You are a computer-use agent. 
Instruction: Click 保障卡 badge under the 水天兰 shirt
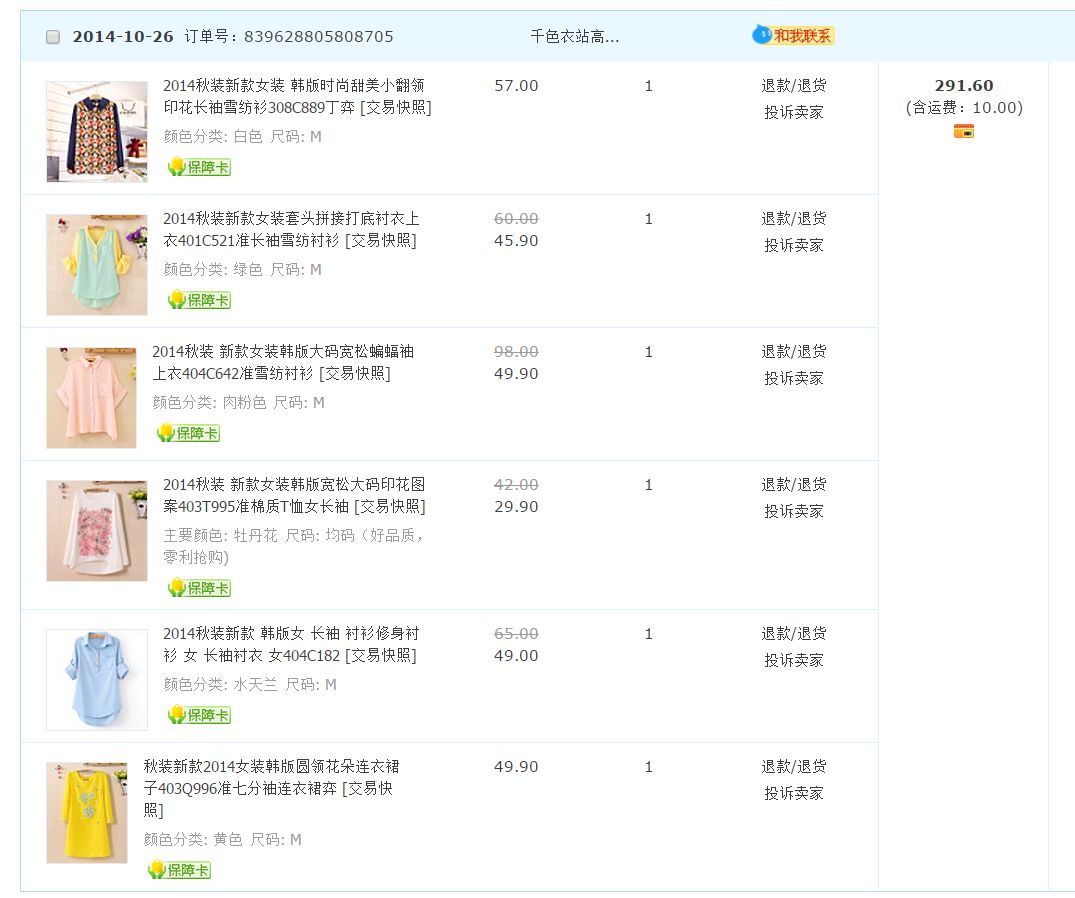click(x=199, y=715)
